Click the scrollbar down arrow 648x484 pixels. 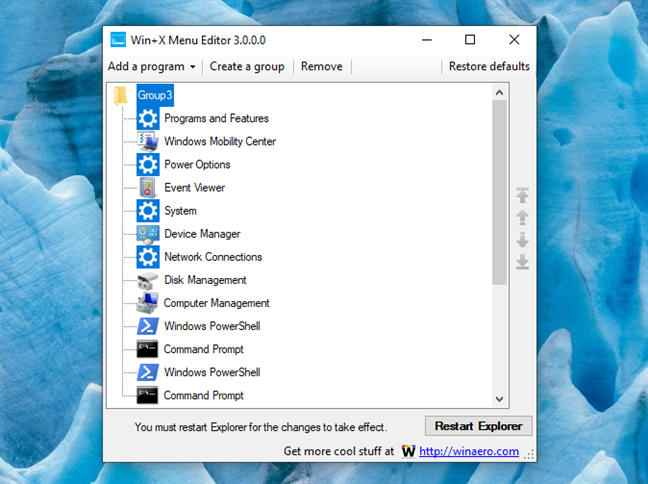click(x=499, y=399)
